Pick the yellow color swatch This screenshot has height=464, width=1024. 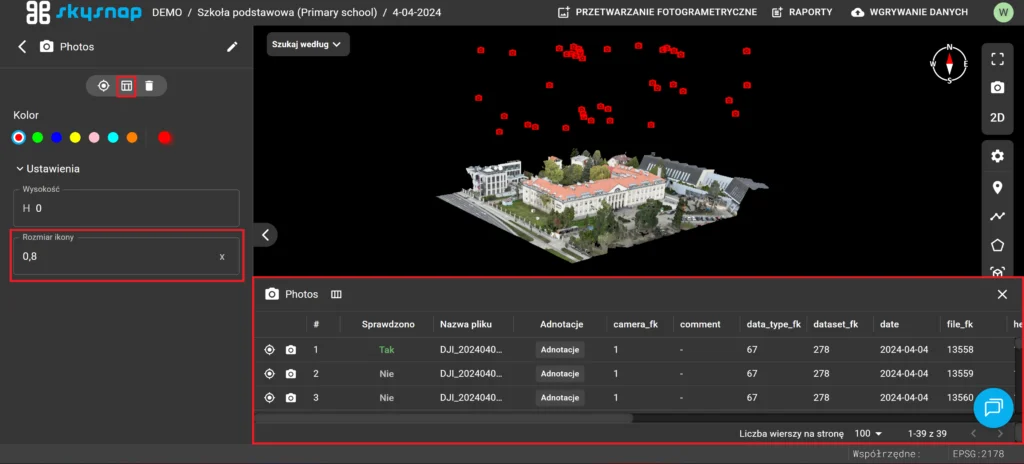[x=75, y=137]
